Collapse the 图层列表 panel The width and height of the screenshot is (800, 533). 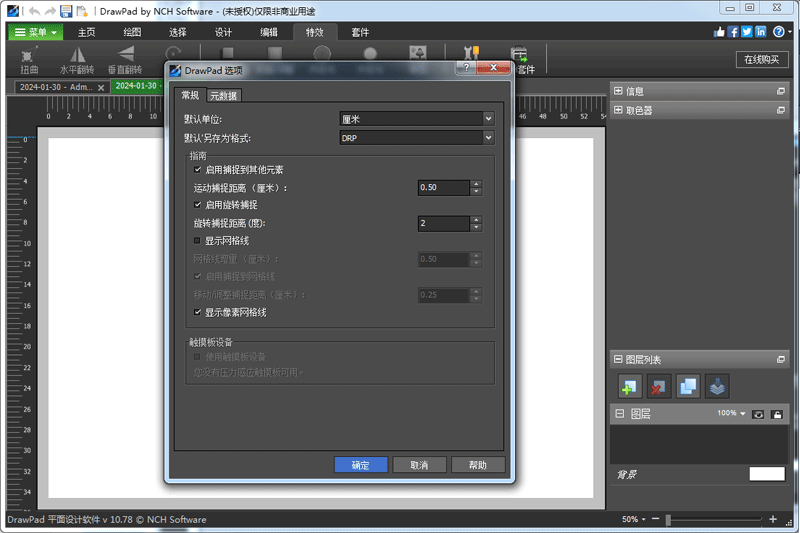(618, 359)
